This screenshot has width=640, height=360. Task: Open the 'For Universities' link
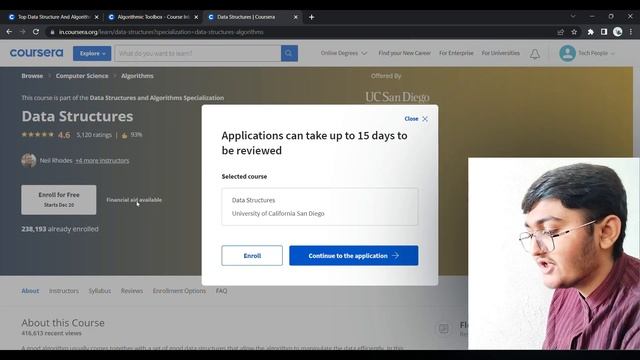tap(501, 53)
